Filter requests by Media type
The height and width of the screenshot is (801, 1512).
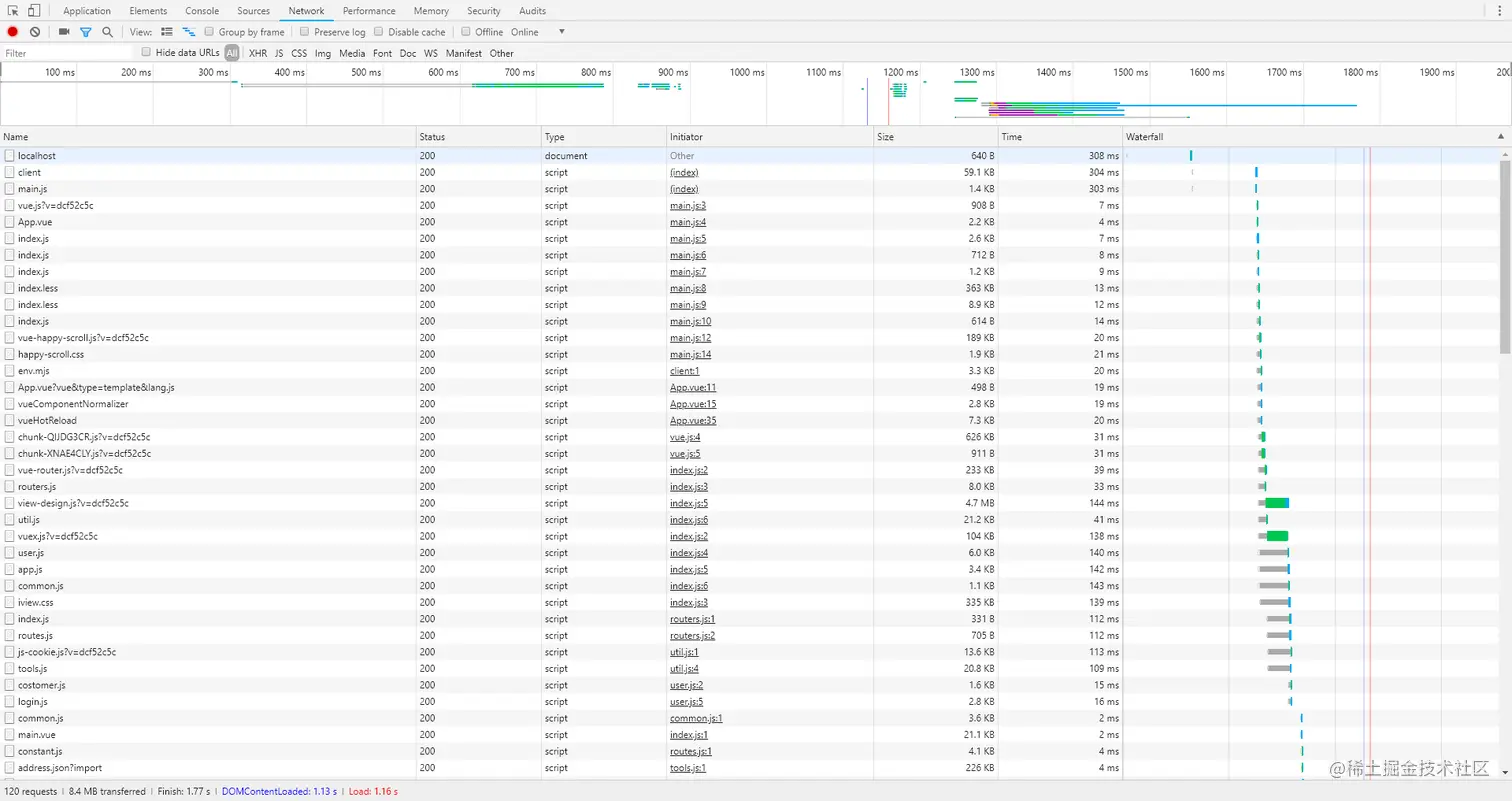click(x=352, y=53)
